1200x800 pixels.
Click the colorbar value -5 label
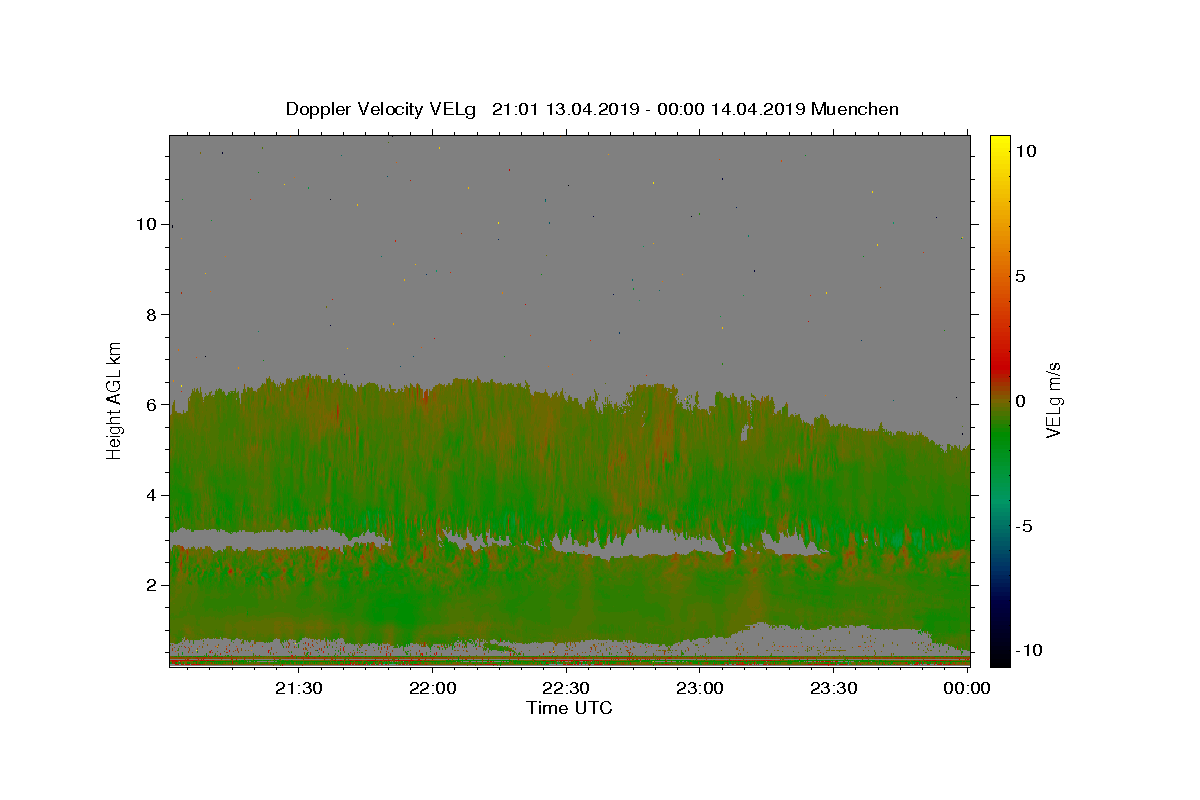click(1024, 526)
